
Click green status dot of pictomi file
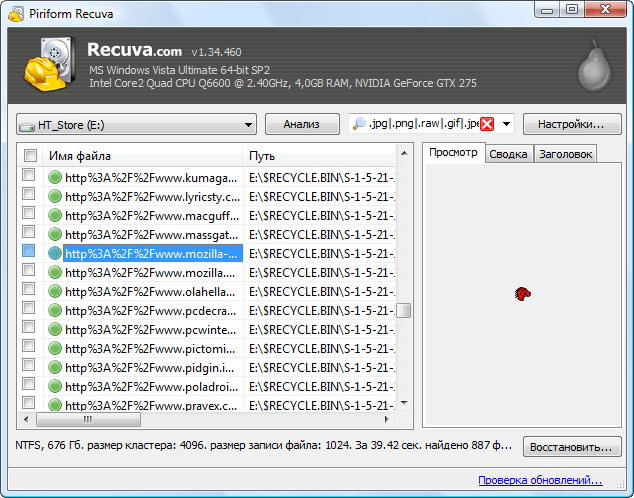55,348
